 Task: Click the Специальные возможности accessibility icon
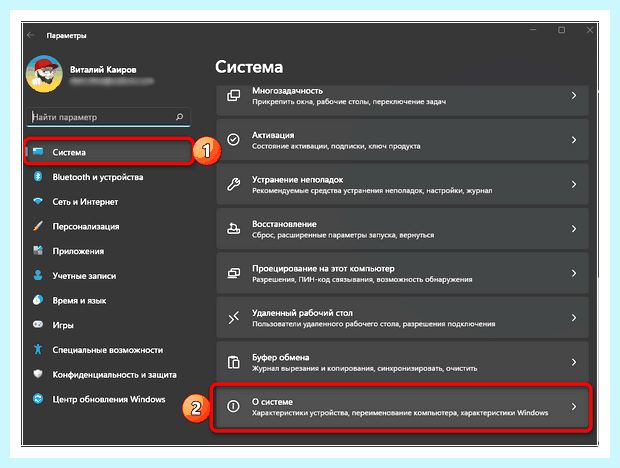pyautogui.click(x=38, y=349)
